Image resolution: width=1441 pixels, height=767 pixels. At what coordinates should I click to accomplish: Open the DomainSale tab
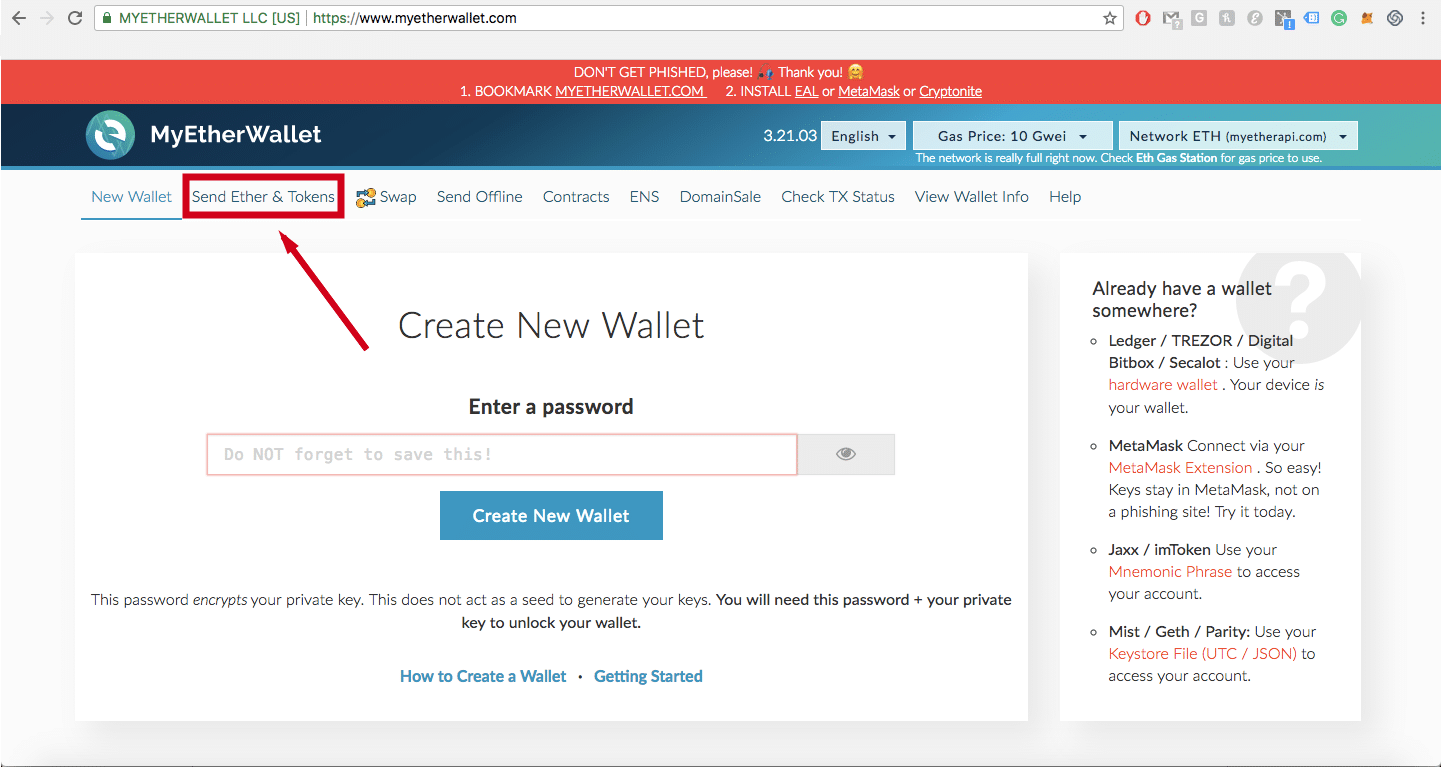tap(720, 197)
